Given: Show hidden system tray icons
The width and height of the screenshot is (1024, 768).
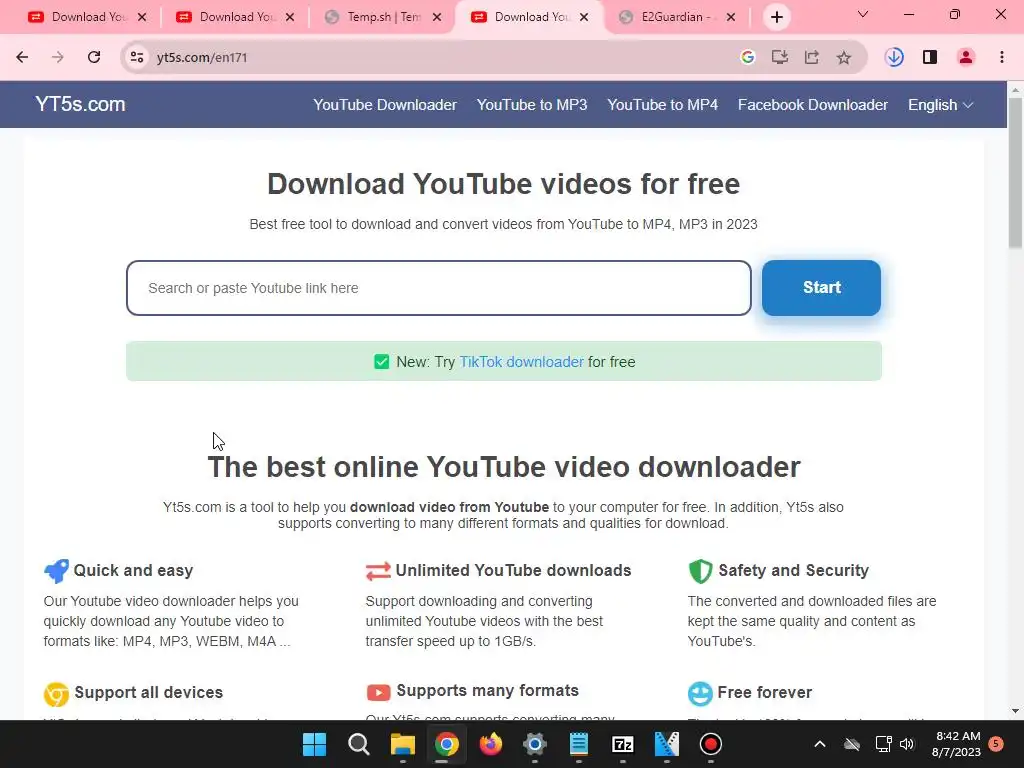Looking at the screenshot, I should (x=820, y=744).
